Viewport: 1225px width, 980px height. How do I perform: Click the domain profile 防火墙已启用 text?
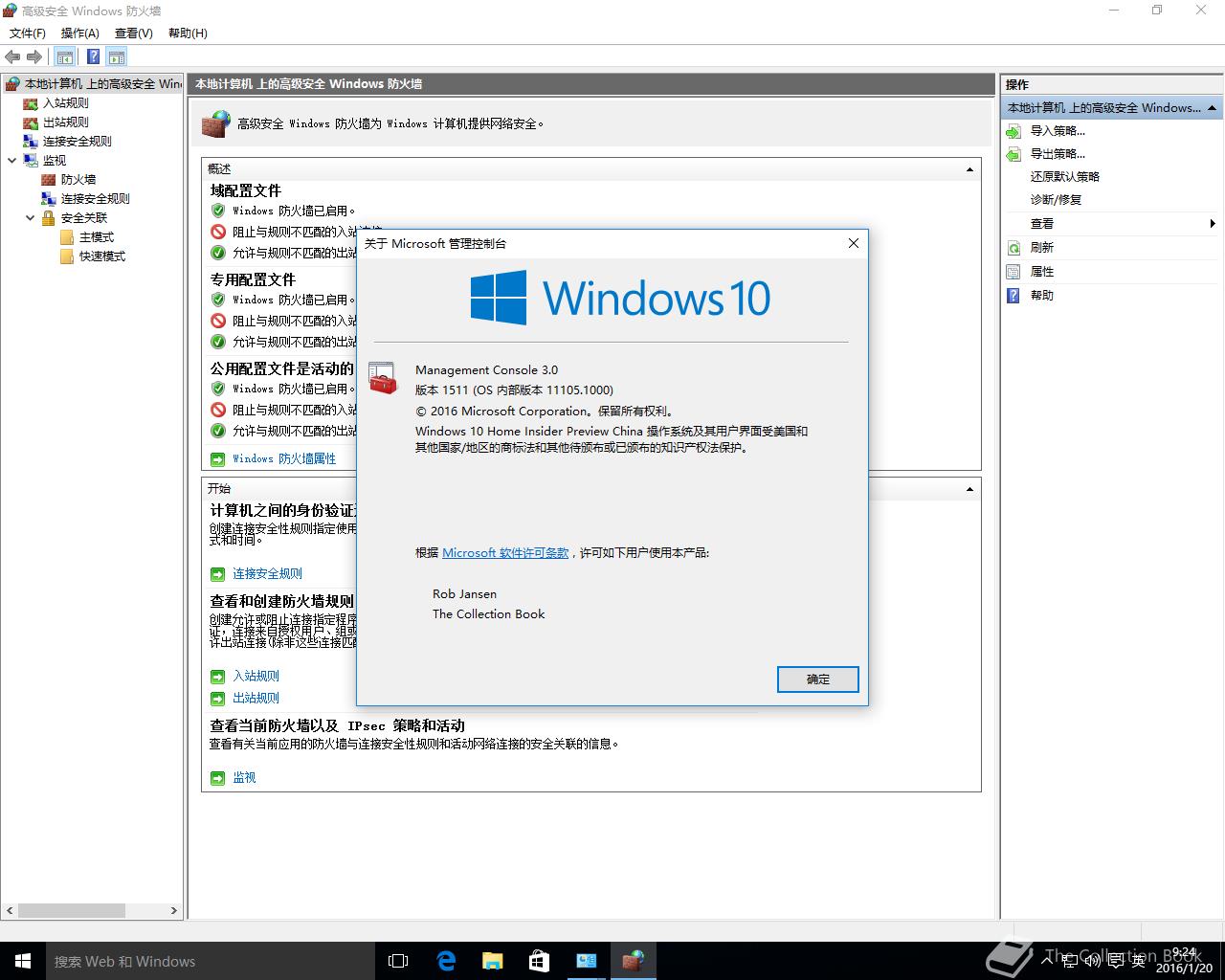294,211
